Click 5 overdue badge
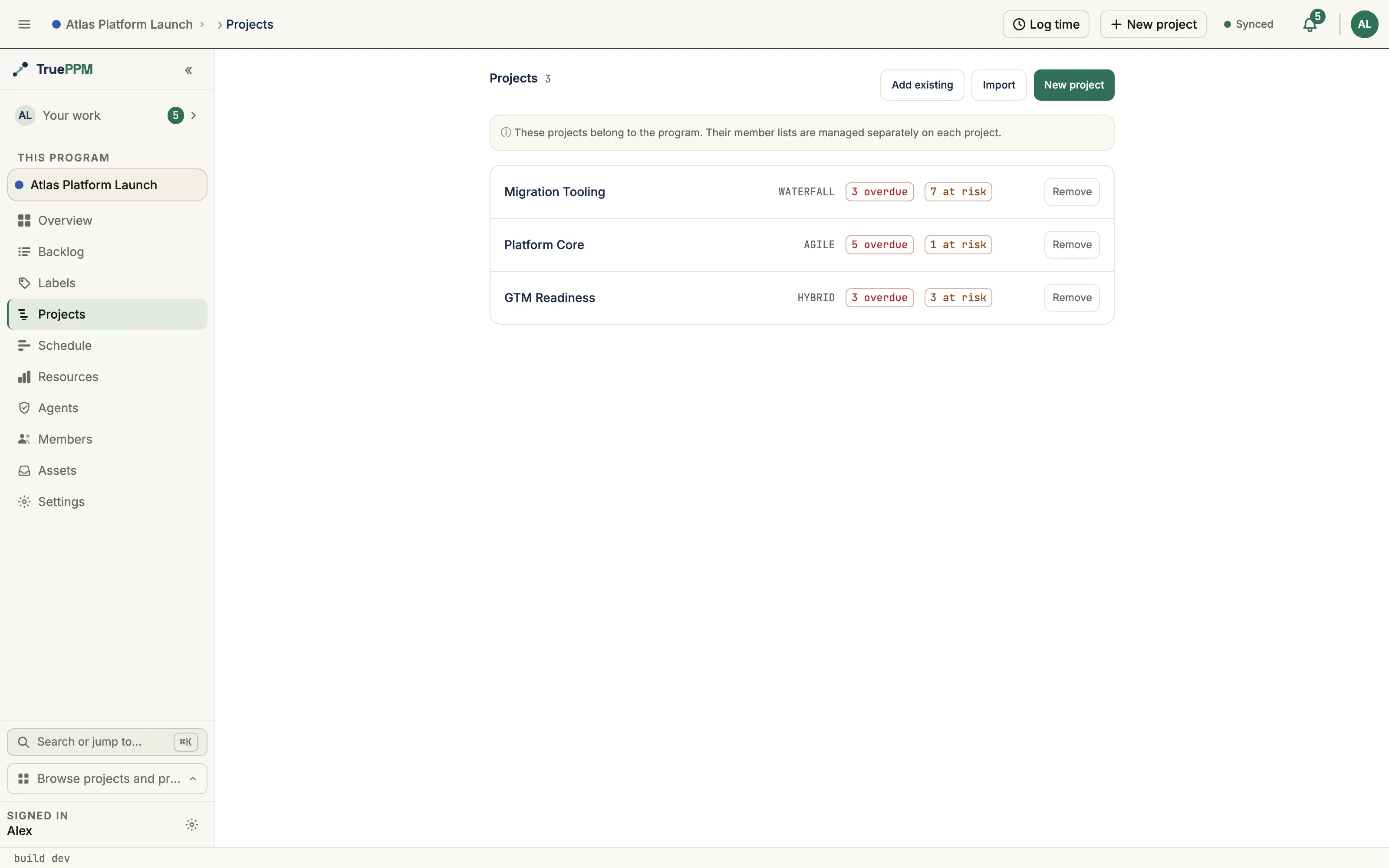Viewport: 1389px width, 868px height. (879, 244)
